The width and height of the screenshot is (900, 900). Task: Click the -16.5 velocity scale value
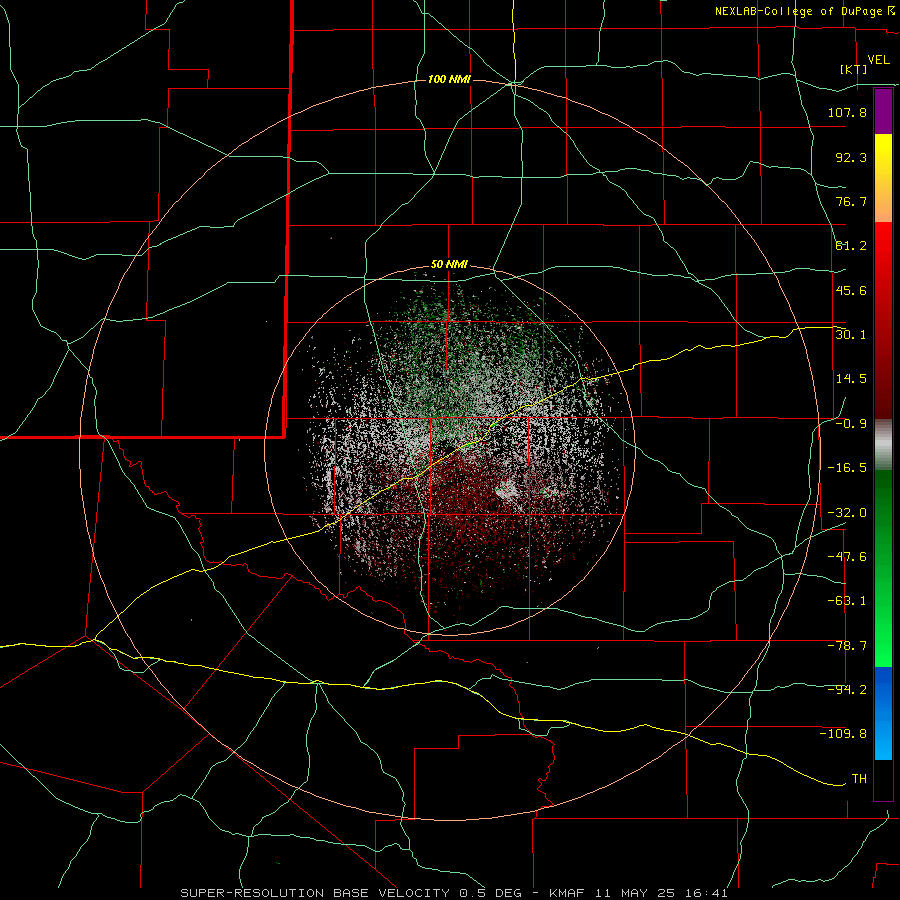click(x=847, y=468)
